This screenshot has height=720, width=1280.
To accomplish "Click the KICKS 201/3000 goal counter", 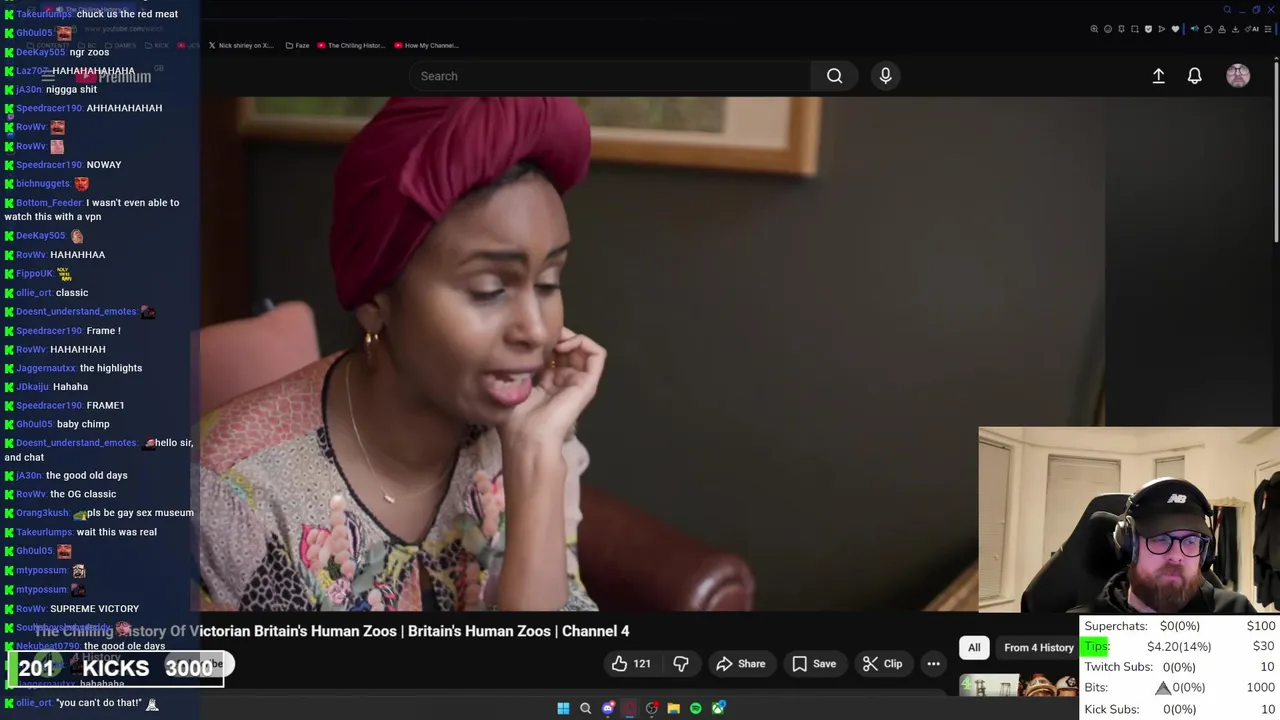I will [116, 668].
